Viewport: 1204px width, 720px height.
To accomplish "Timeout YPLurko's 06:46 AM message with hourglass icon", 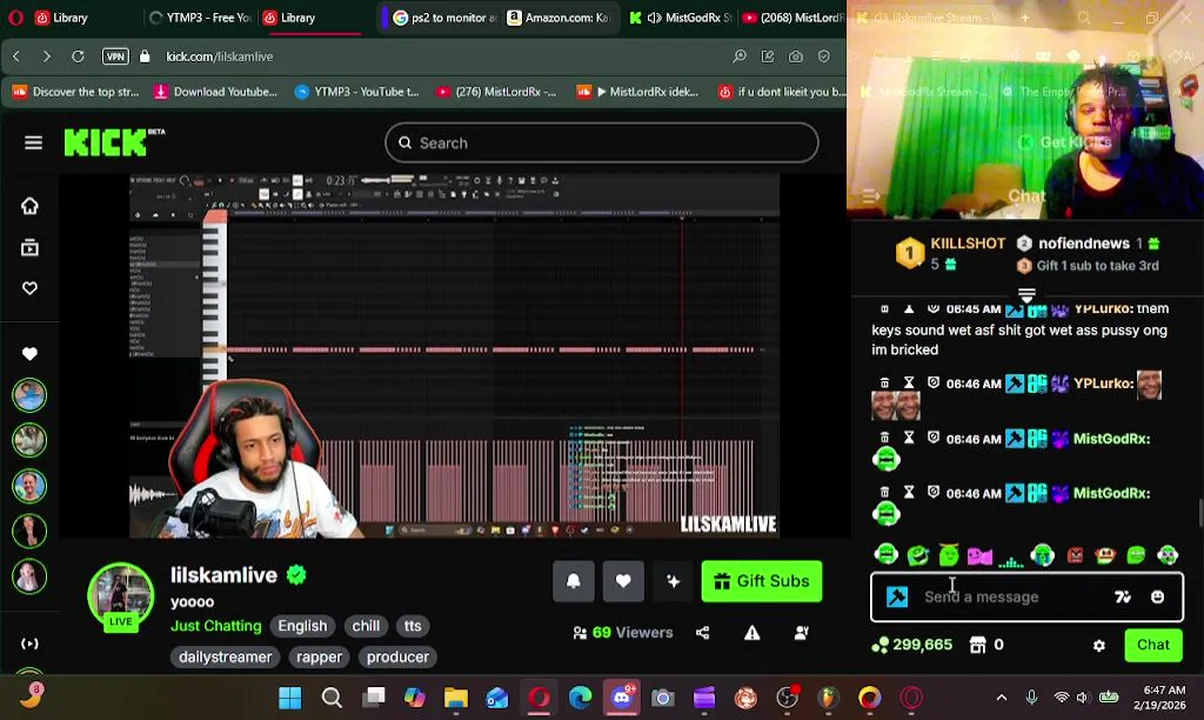I will pos(909,383).
